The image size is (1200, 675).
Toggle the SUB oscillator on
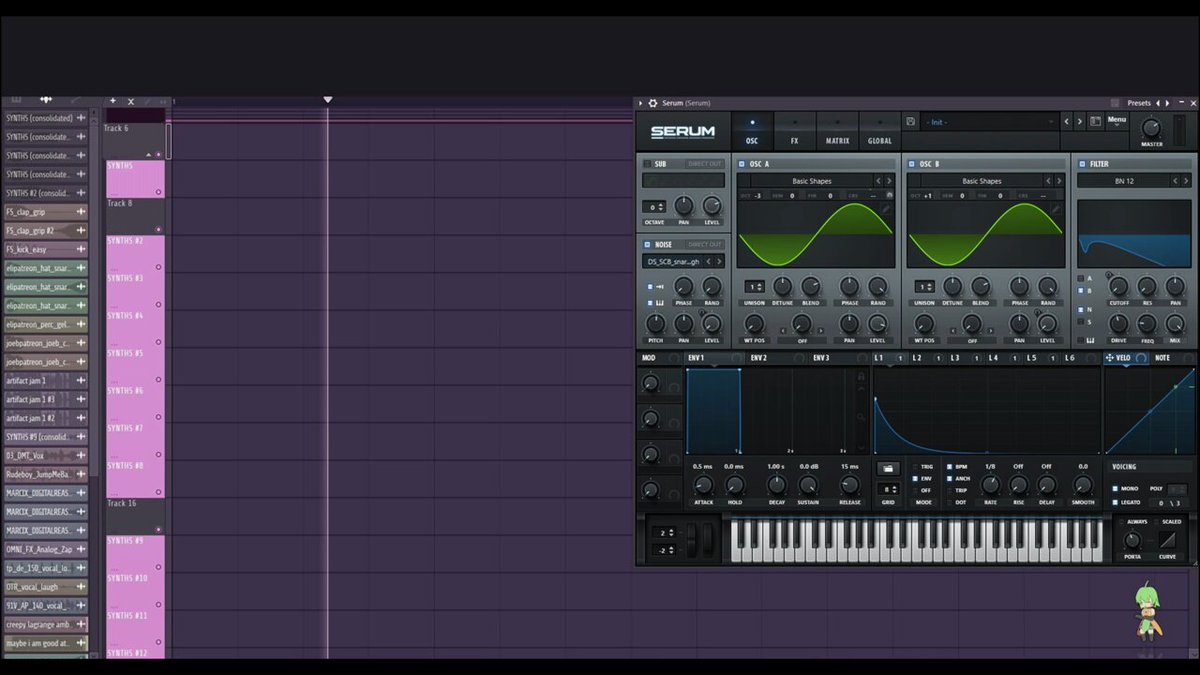click(647, 164)
